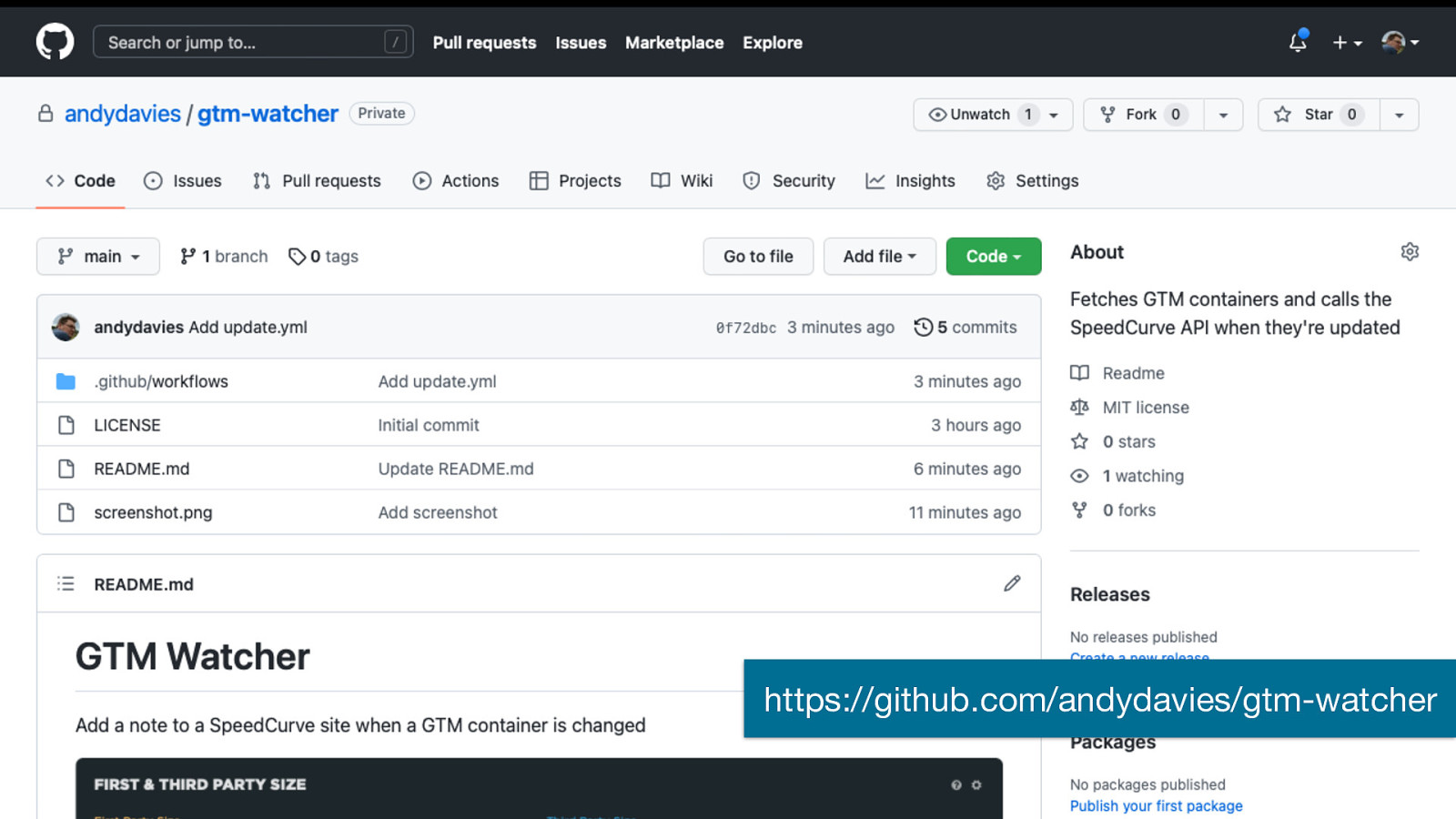Switch to the Actions tab
Image resolution: width=1456 pixels, height=819 pixels.
456,181
